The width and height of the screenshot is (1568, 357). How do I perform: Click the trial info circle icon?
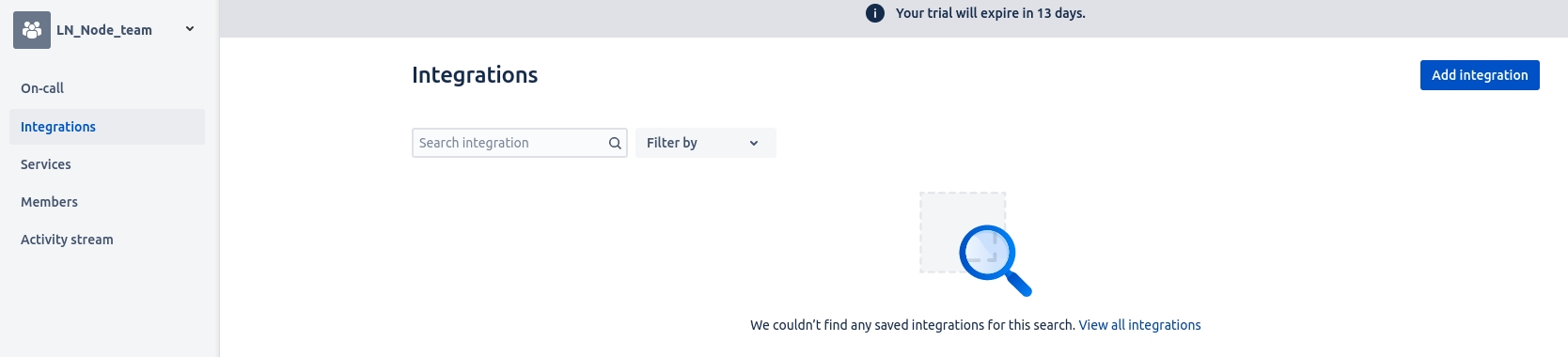875,13
